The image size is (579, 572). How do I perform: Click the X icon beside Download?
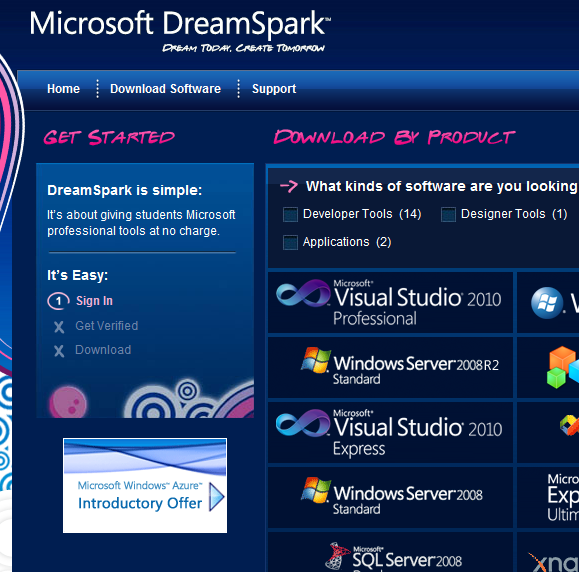pyautogui.click(x=59, y=351)
